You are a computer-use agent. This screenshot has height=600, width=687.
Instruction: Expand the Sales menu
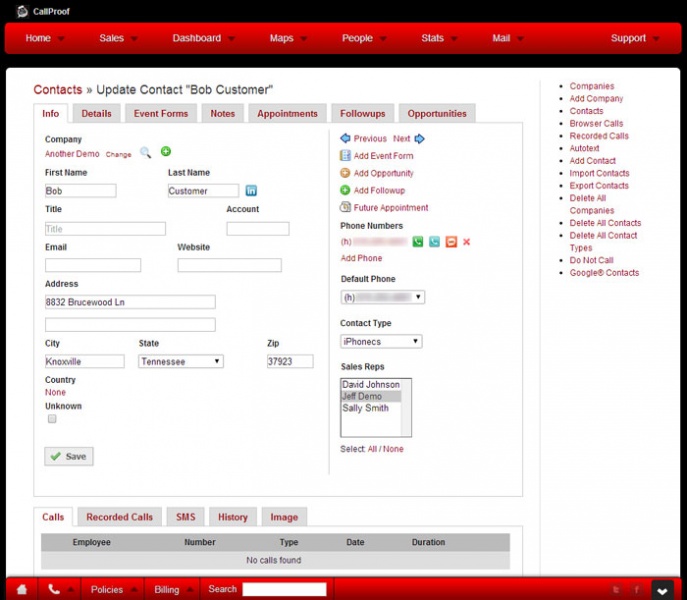click(x=118, y=38)
